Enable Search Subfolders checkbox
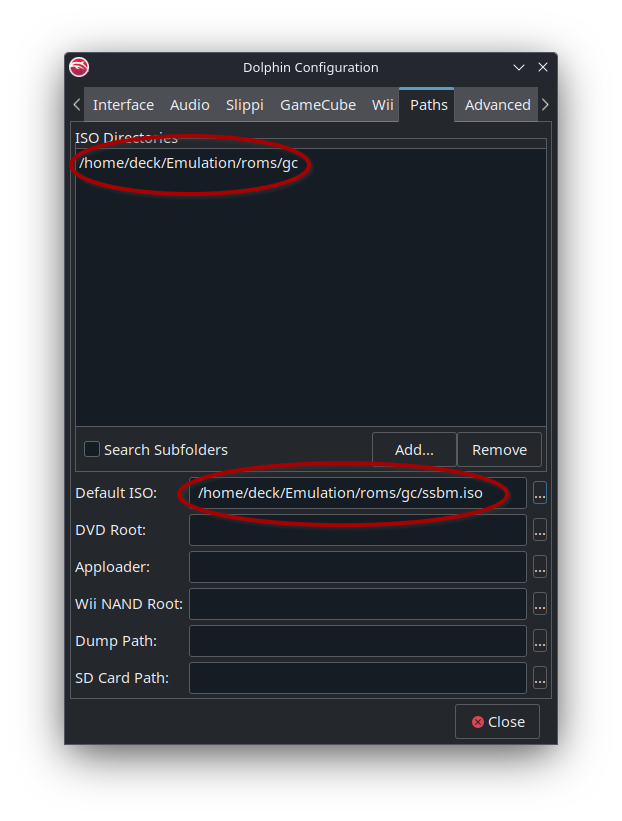Image resolution: width=622 pixels, height=821 pixels. tap(92, 449)
